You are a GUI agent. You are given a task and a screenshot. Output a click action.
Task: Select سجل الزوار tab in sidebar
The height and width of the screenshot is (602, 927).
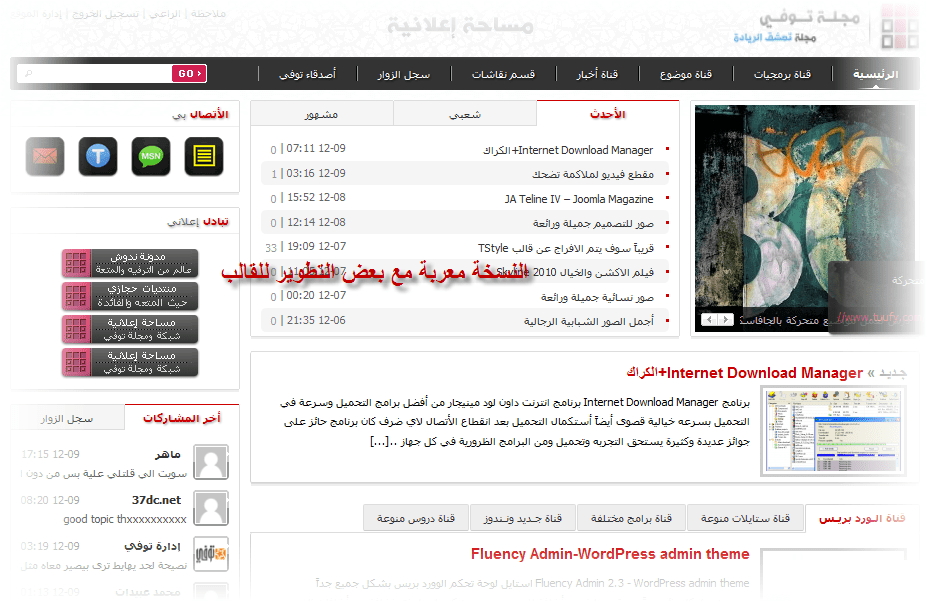pos(68,418)
